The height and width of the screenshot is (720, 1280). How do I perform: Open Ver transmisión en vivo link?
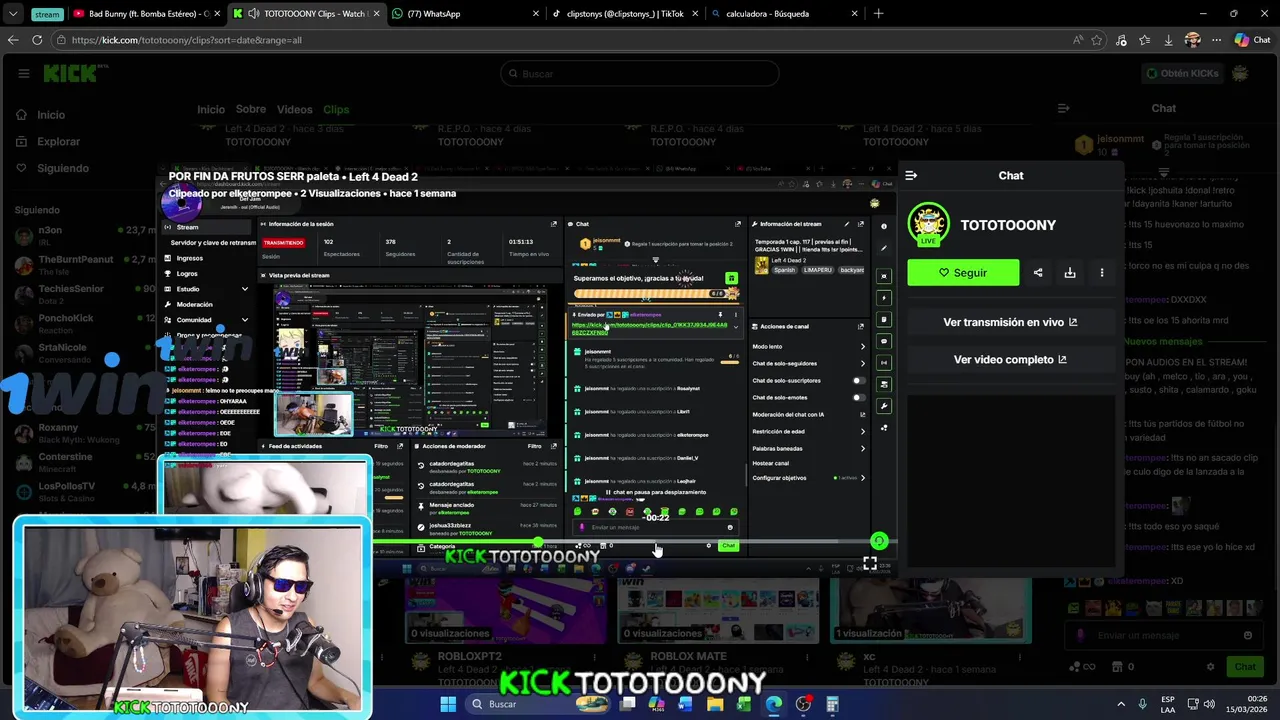[x=1010, y=322]
